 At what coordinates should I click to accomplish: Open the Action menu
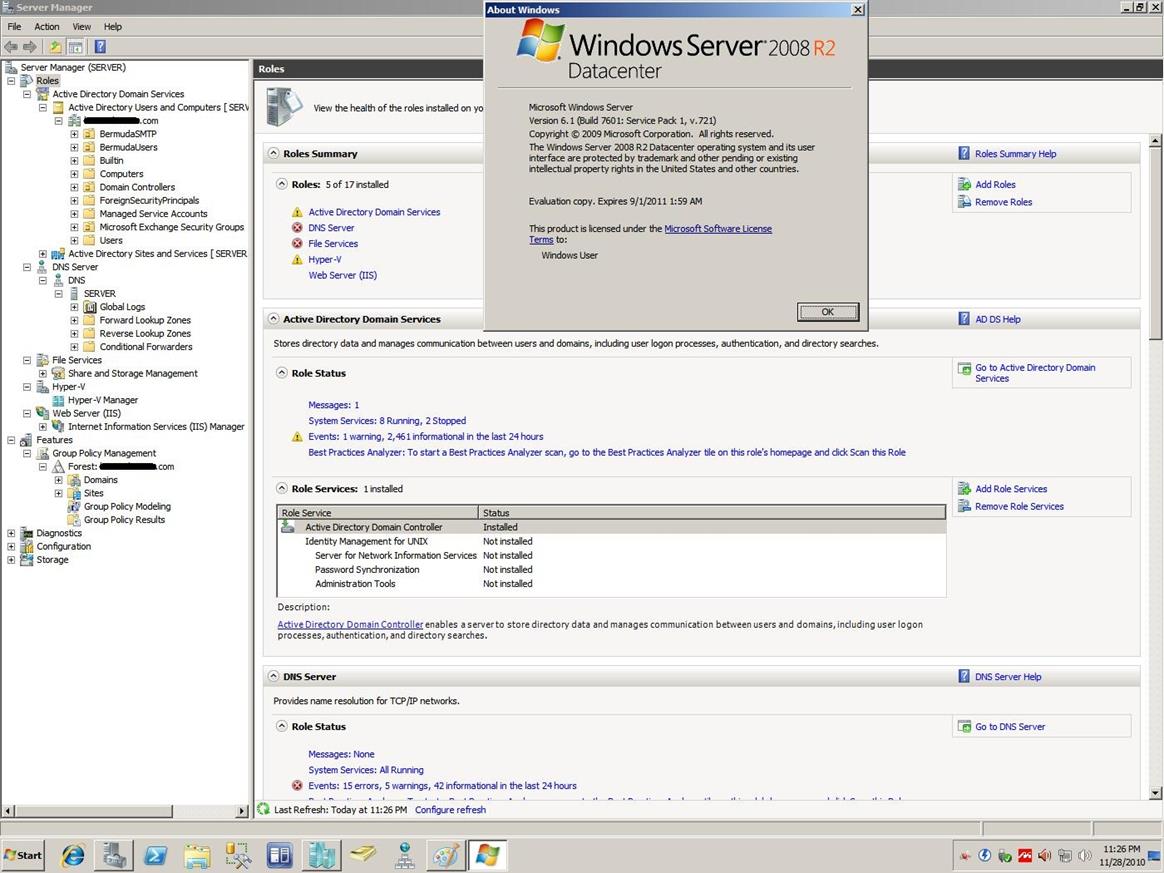pos(47,27)
